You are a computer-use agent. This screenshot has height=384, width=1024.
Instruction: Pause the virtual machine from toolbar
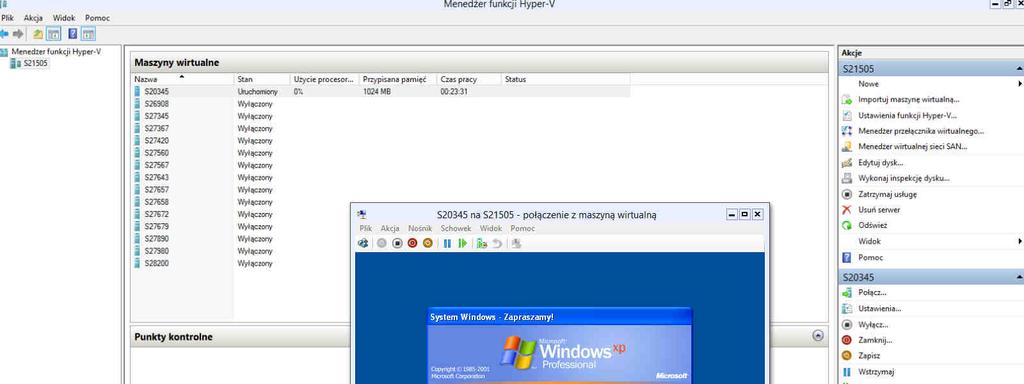pos(447,243)
